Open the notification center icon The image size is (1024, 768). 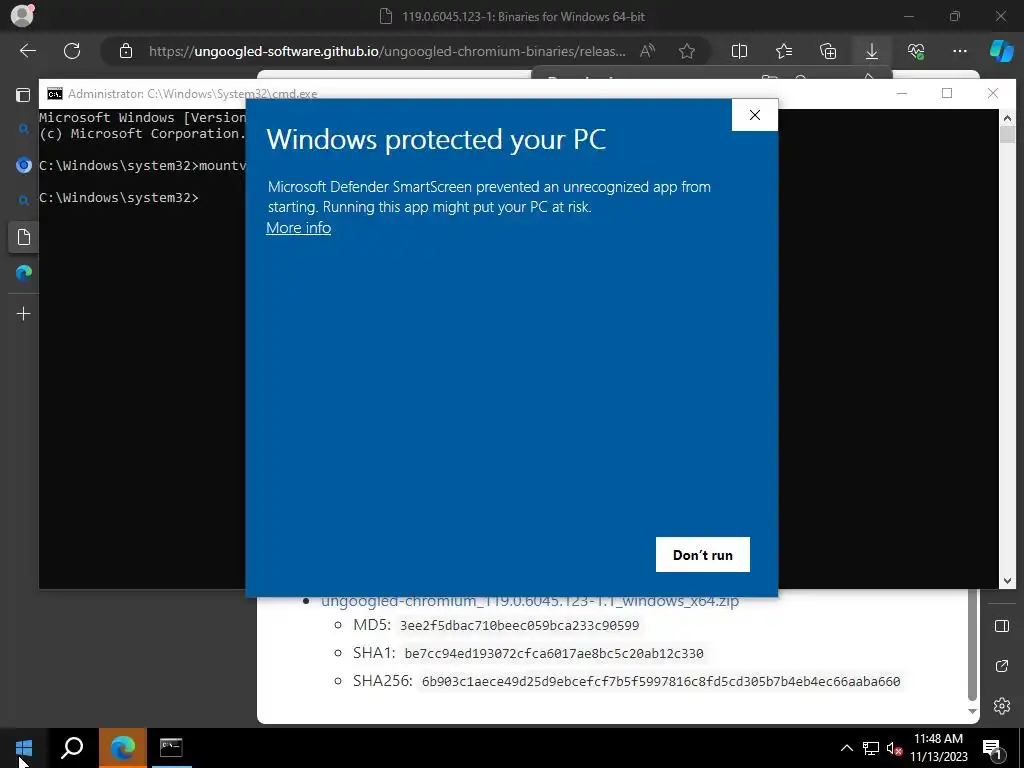click(992, 748)
